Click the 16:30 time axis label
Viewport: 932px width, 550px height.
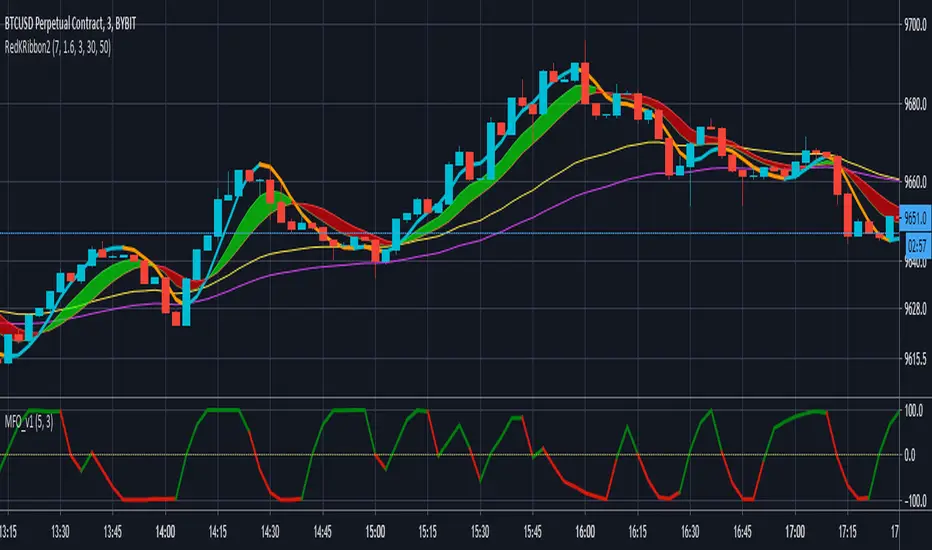[689, 532]
